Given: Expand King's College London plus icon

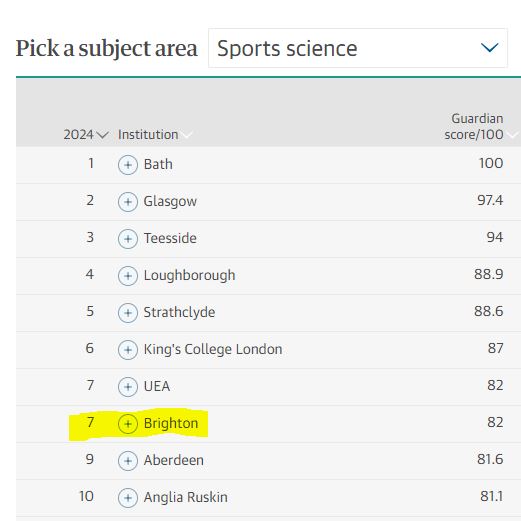Looking at the screenshot, I should click(128, 350).
